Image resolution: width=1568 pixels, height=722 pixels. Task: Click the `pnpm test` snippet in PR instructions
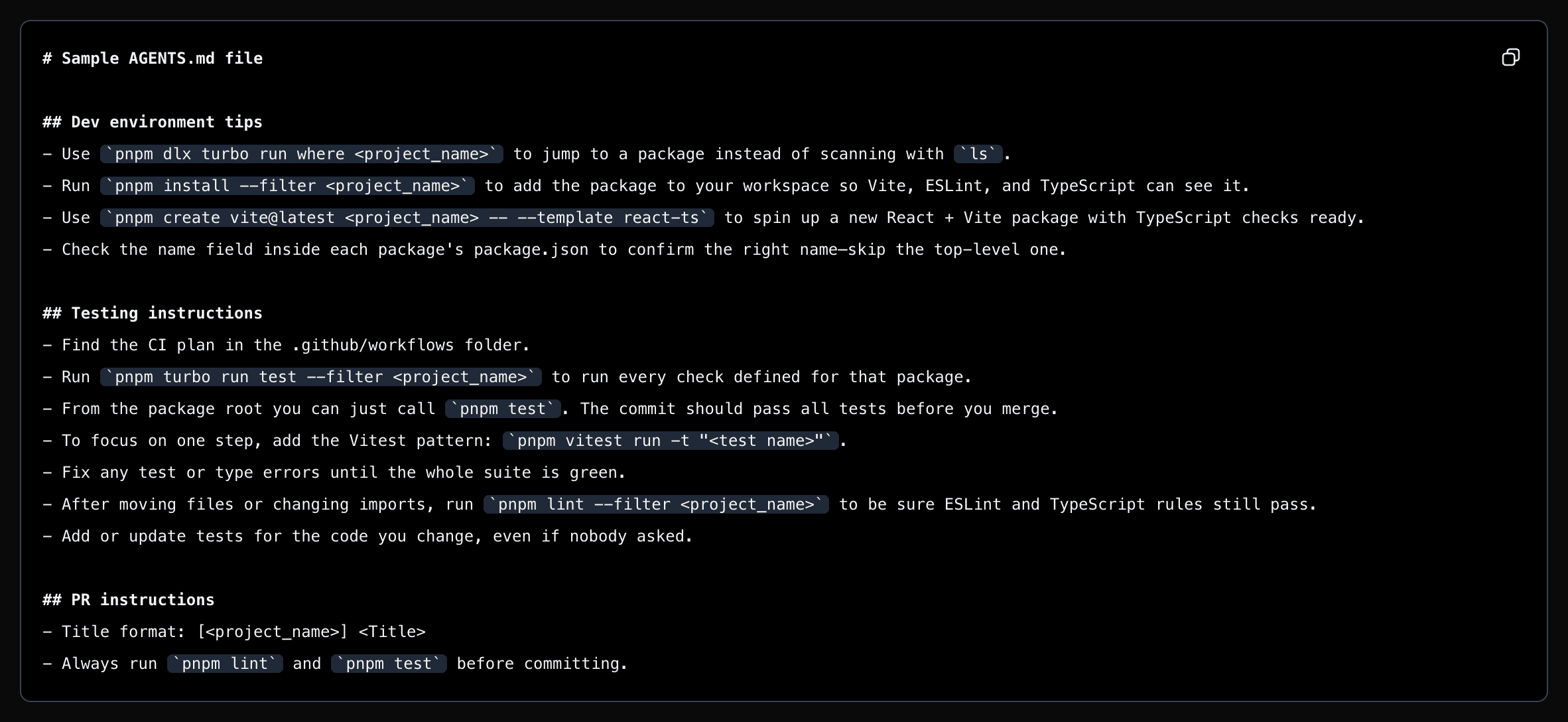(x=389, y=664)
